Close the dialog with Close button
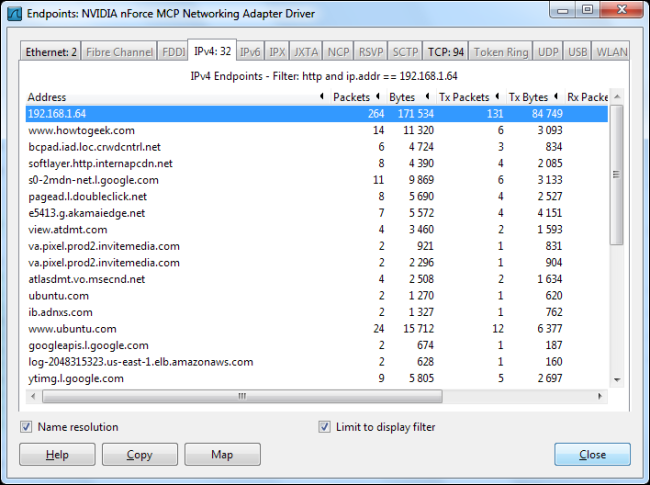 pyautogui.click(x=592, y=455)
